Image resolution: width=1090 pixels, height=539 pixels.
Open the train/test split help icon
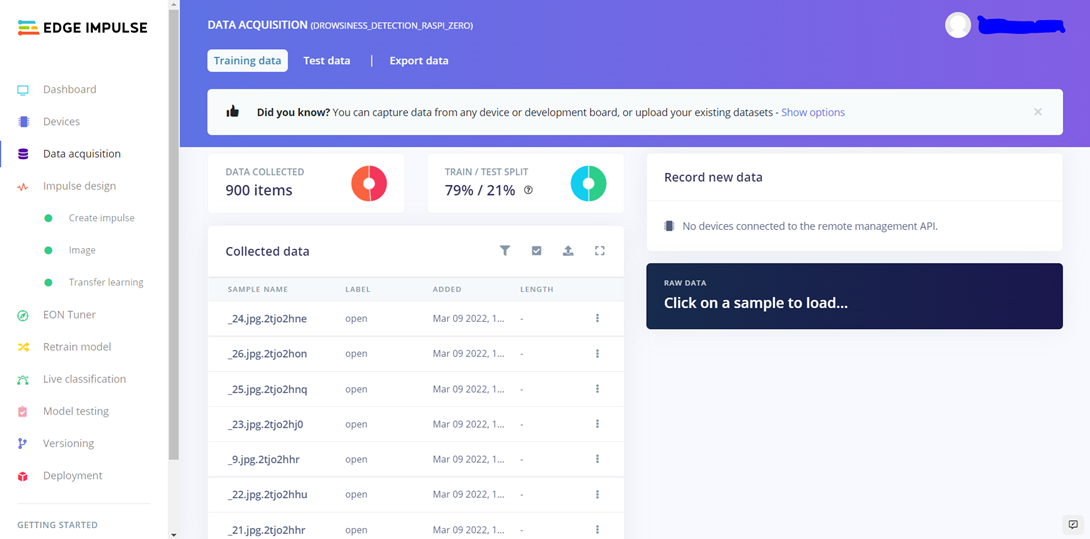pyautogui.click(x=529, y=190)
